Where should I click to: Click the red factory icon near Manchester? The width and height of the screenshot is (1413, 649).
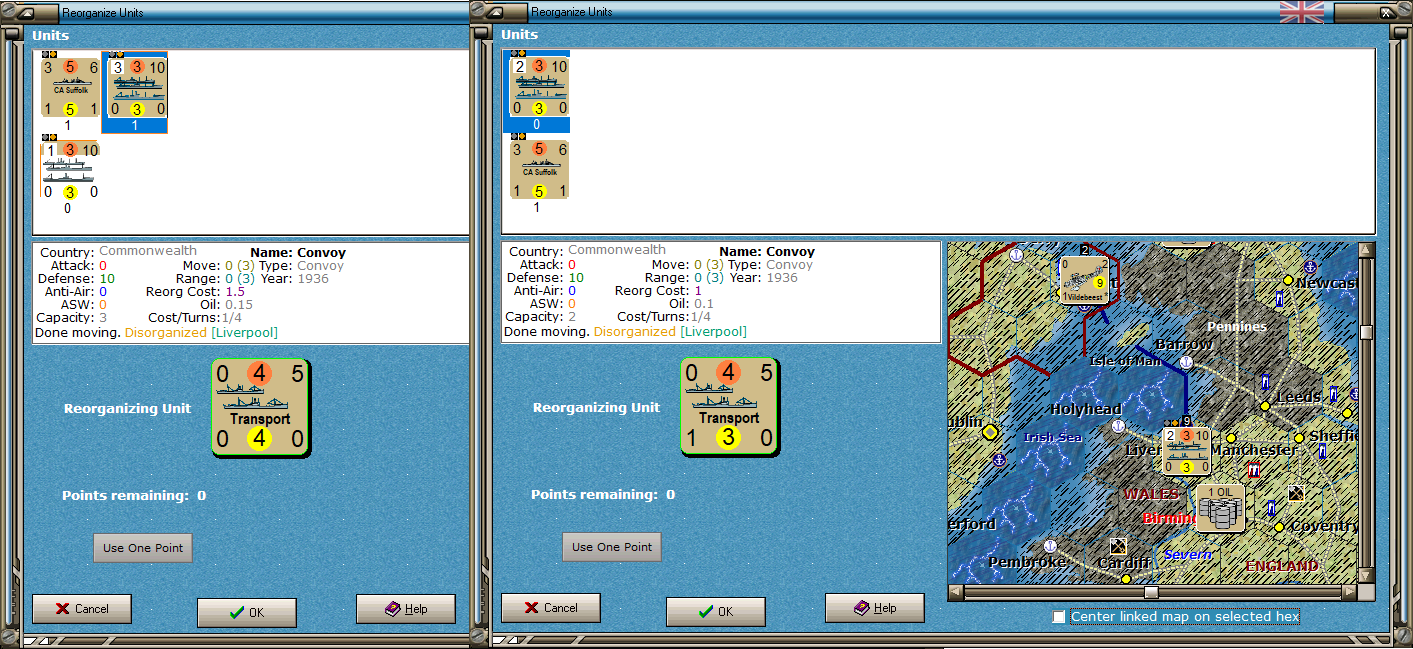point(1252,469)
